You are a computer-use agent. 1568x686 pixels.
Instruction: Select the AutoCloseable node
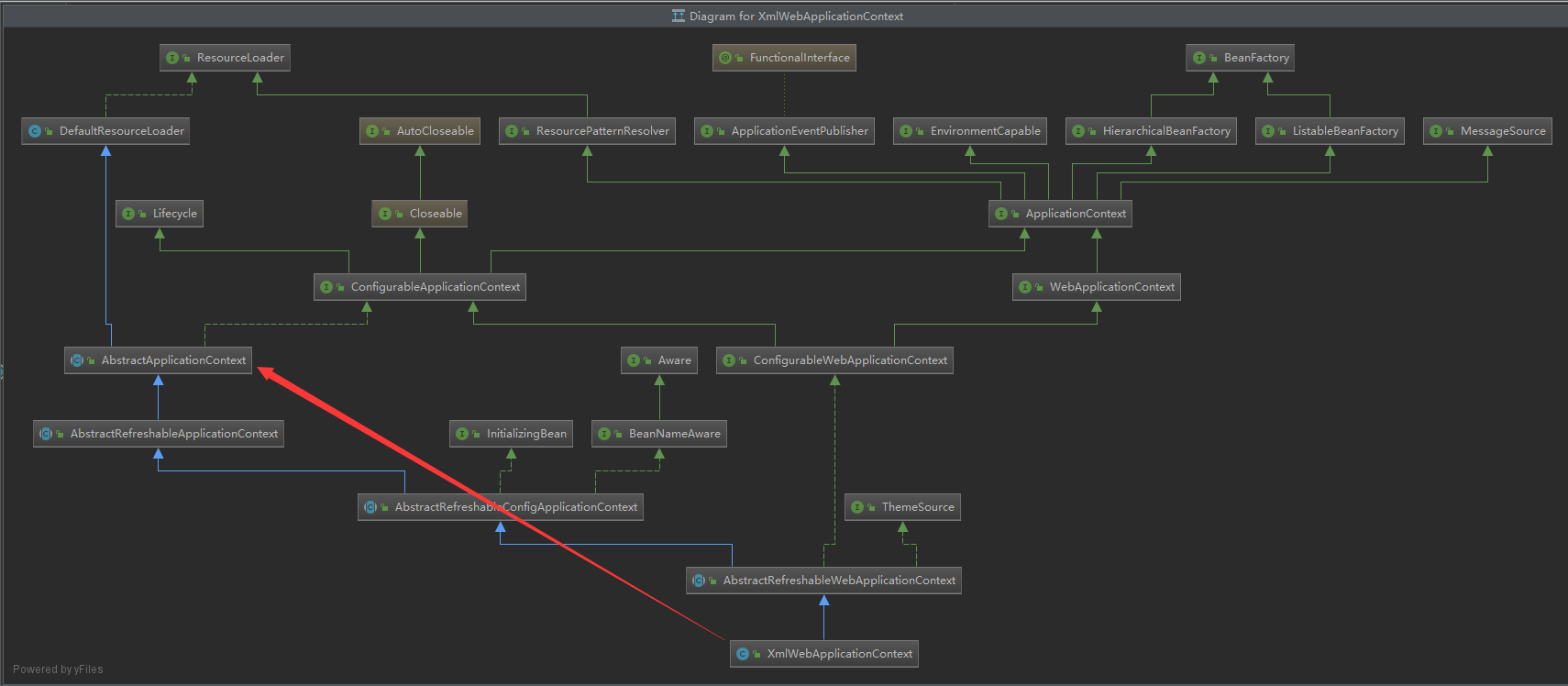[x=420, y=131]
